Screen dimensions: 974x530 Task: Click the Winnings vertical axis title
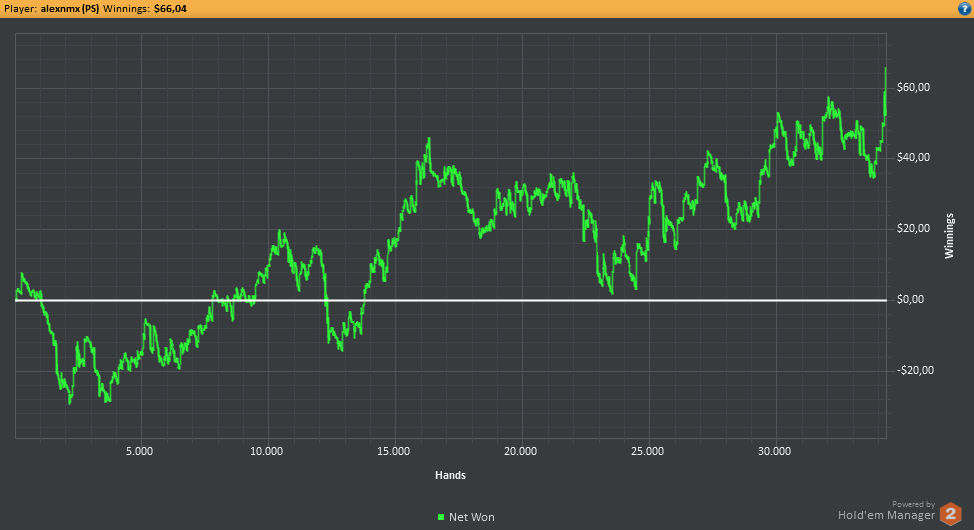(949, 235)
